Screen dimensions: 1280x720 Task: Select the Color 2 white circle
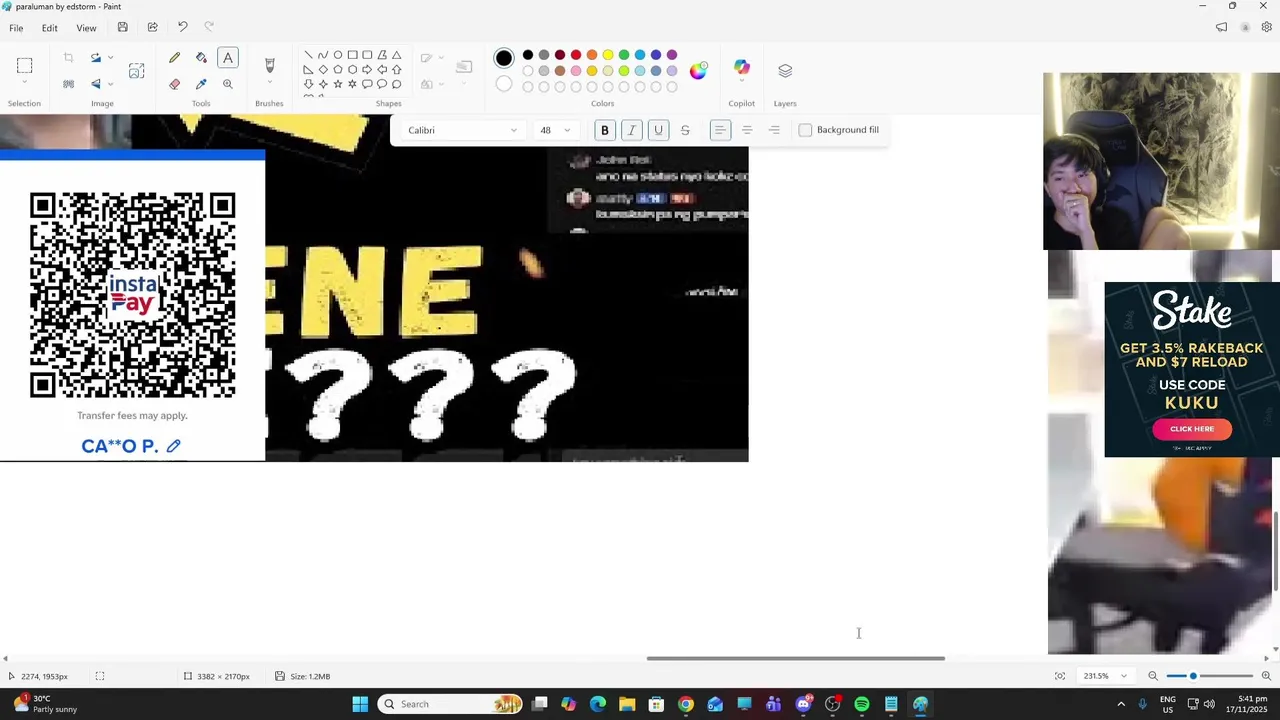tap(504, 84)
